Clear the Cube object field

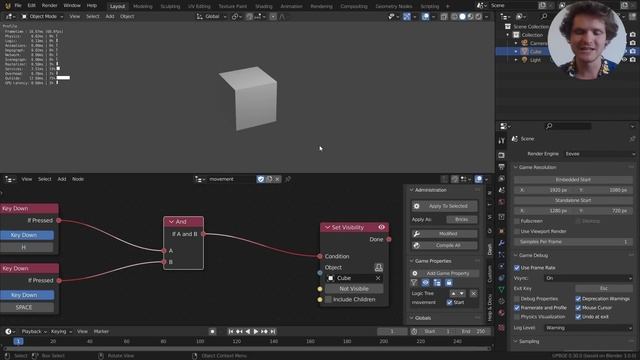coord(378,278)
